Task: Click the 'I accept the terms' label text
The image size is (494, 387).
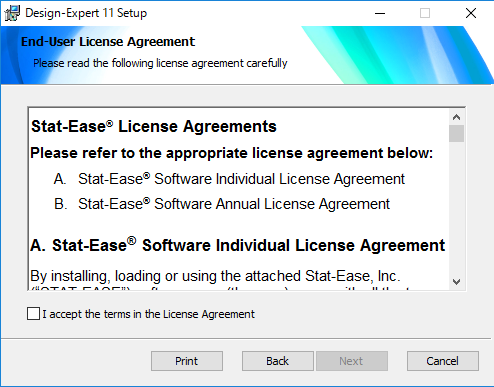Action: (148, 314)
